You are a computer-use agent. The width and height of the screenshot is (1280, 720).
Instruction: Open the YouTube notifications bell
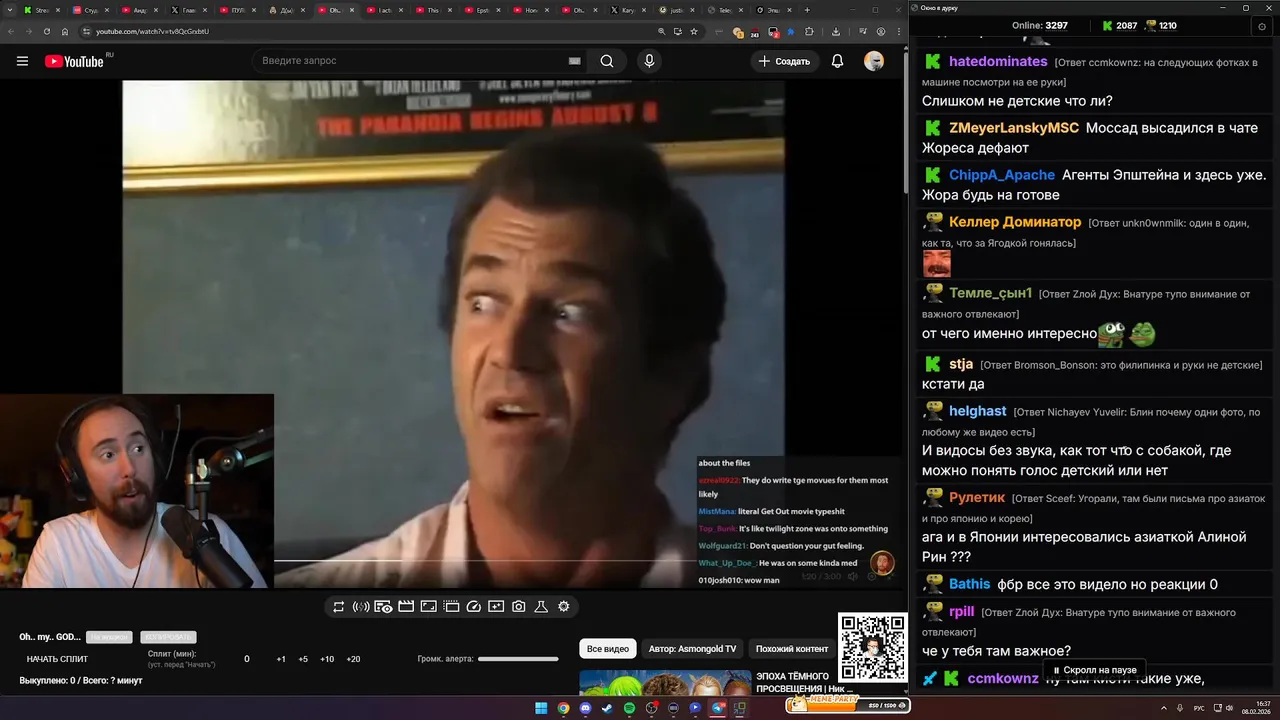(837, 61)
